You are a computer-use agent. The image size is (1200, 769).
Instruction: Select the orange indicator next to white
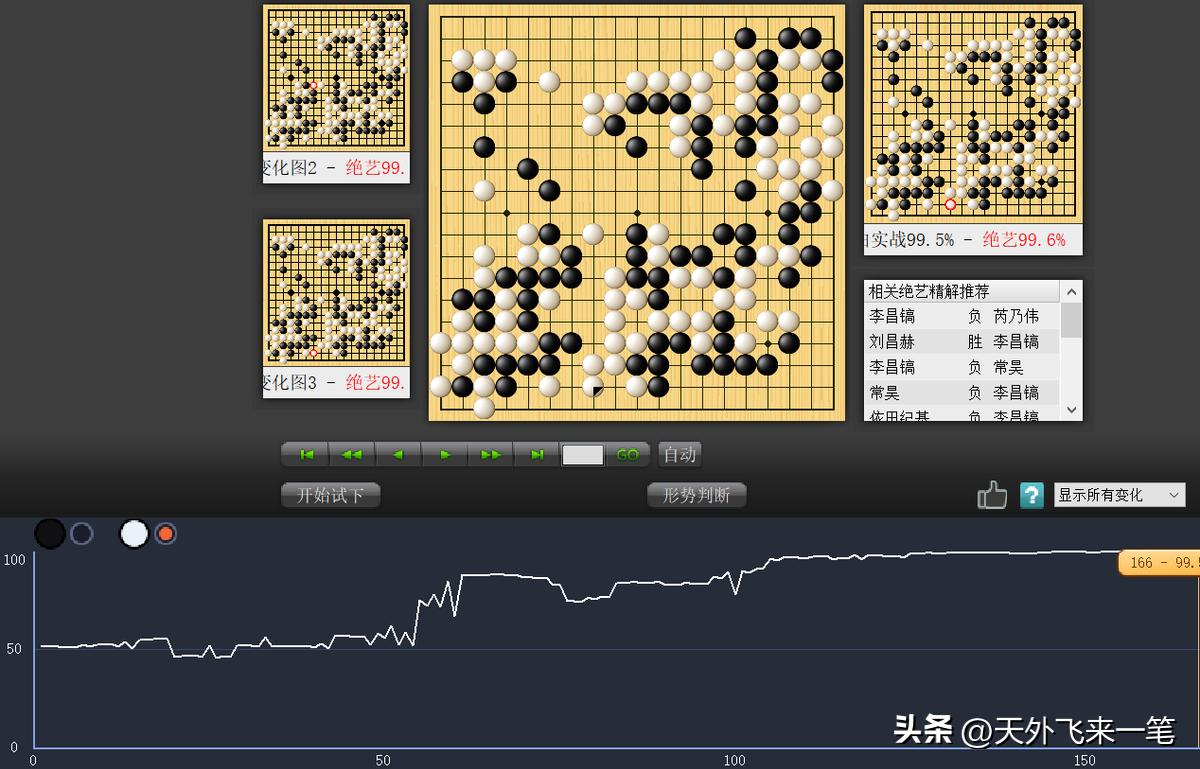(x=165, y=533)
